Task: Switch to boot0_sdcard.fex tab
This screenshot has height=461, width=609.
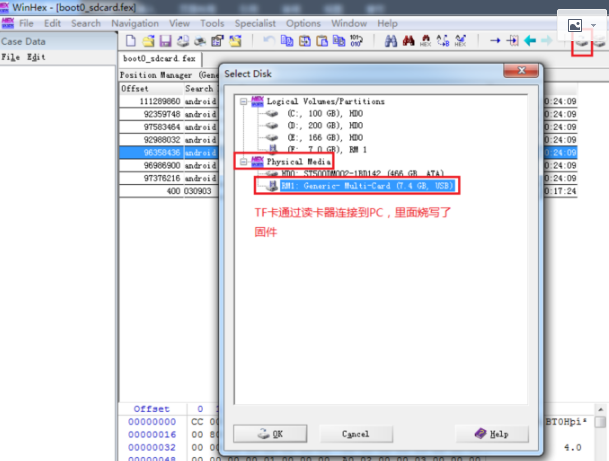Action: coord(159,59)
